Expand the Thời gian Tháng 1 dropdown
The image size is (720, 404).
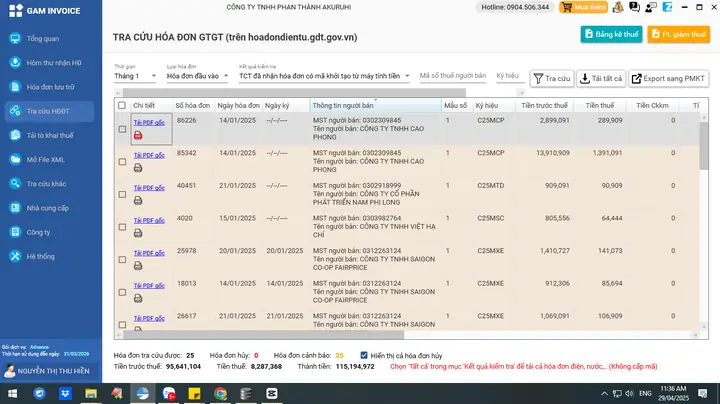[x=135, y=76]
